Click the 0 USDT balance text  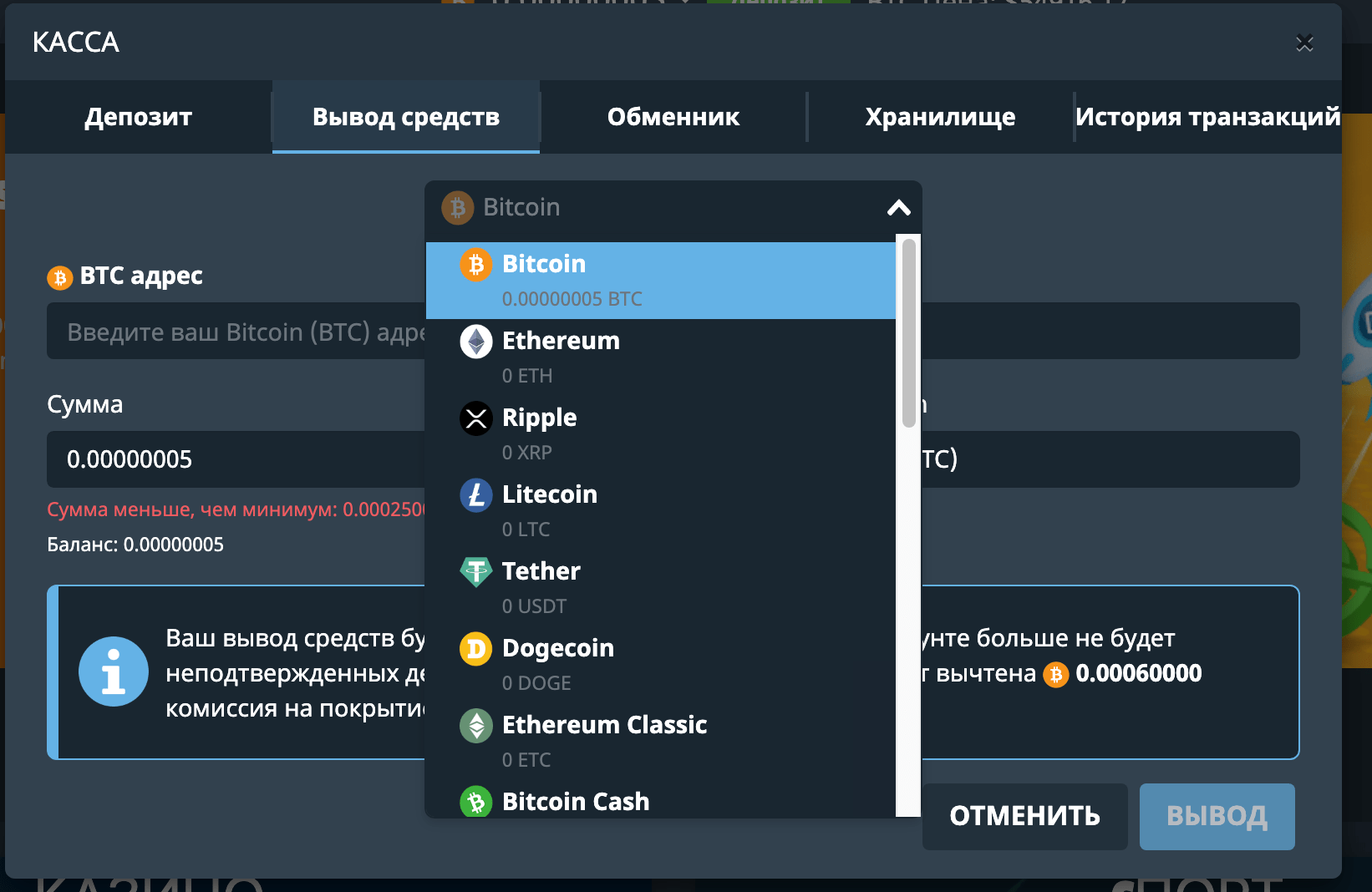(x=535, y=606)
